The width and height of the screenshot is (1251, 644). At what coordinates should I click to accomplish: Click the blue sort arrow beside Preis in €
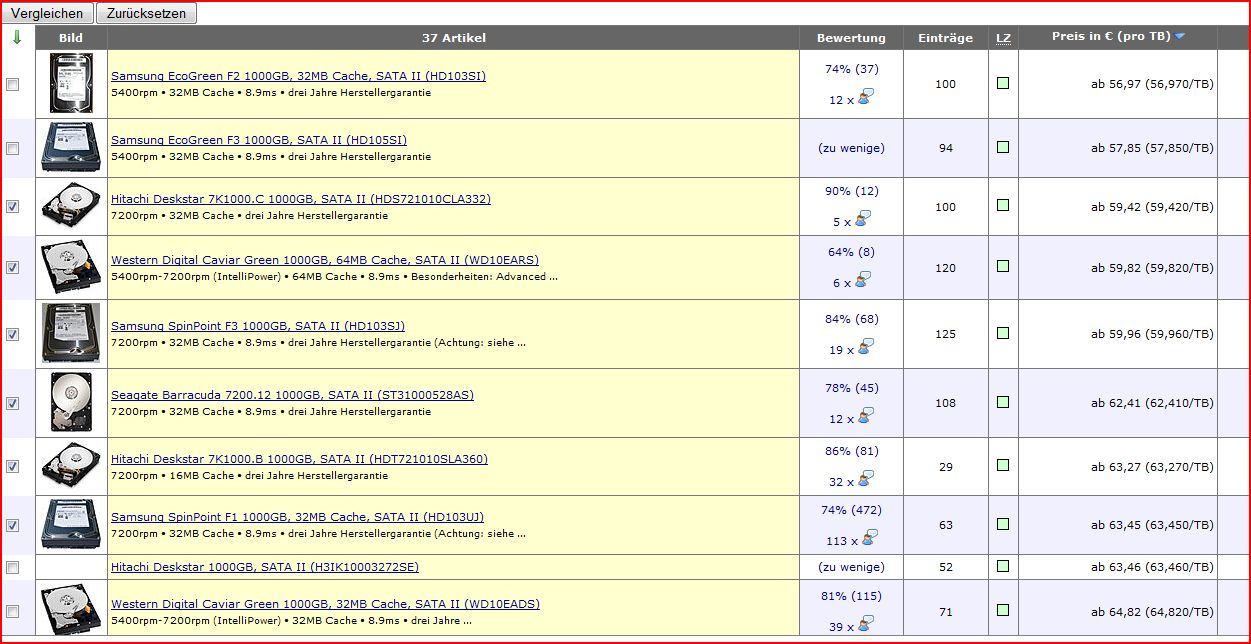click(1180, 37)
